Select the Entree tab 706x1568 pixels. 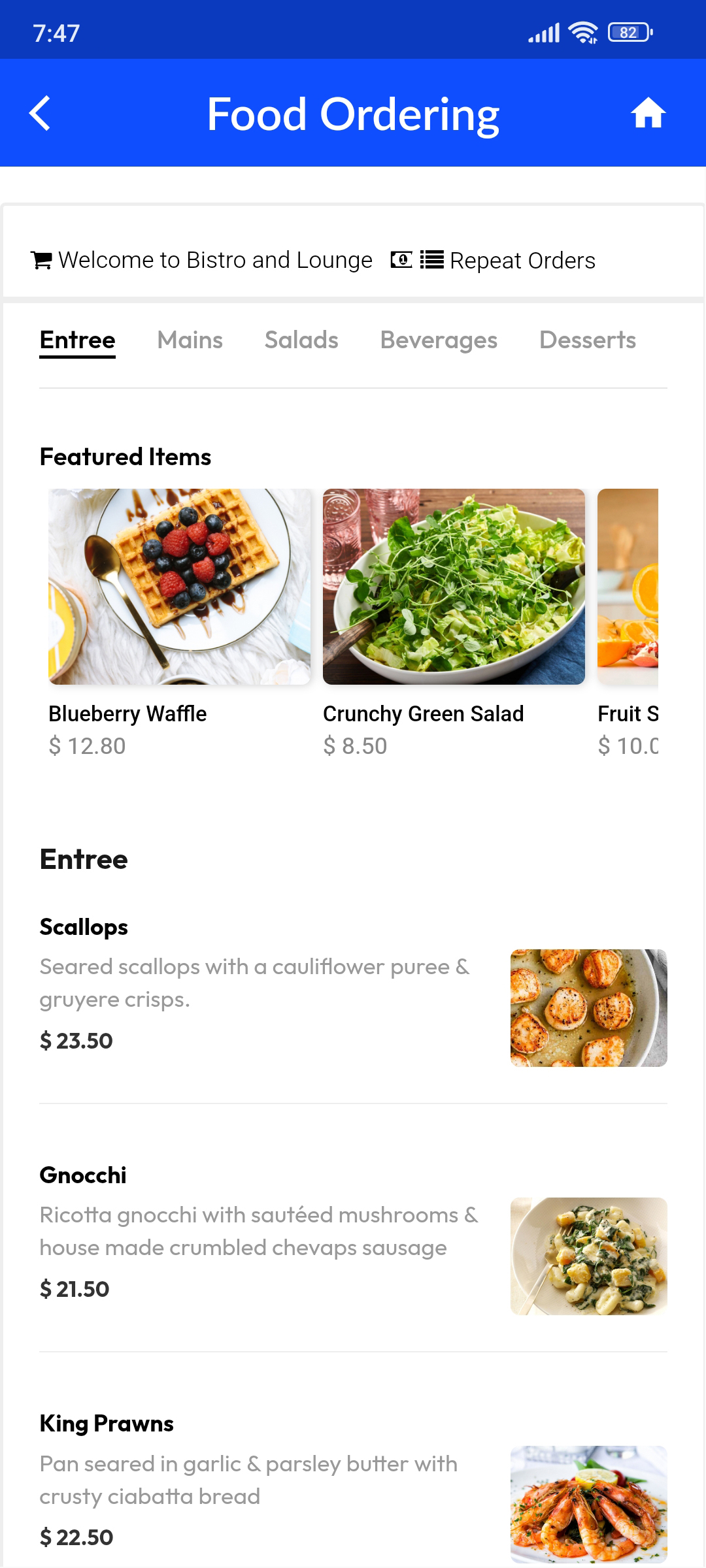[77, 340]
